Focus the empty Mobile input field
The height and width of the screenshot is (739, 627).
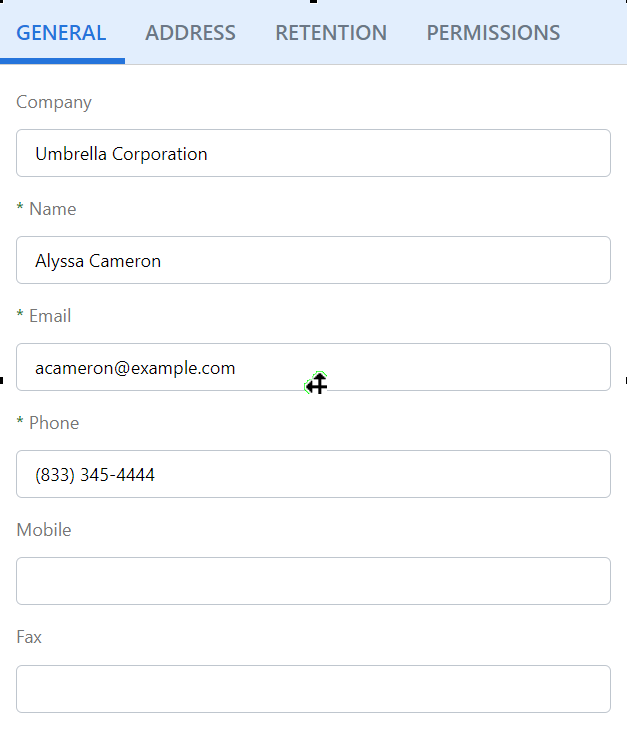313,581
